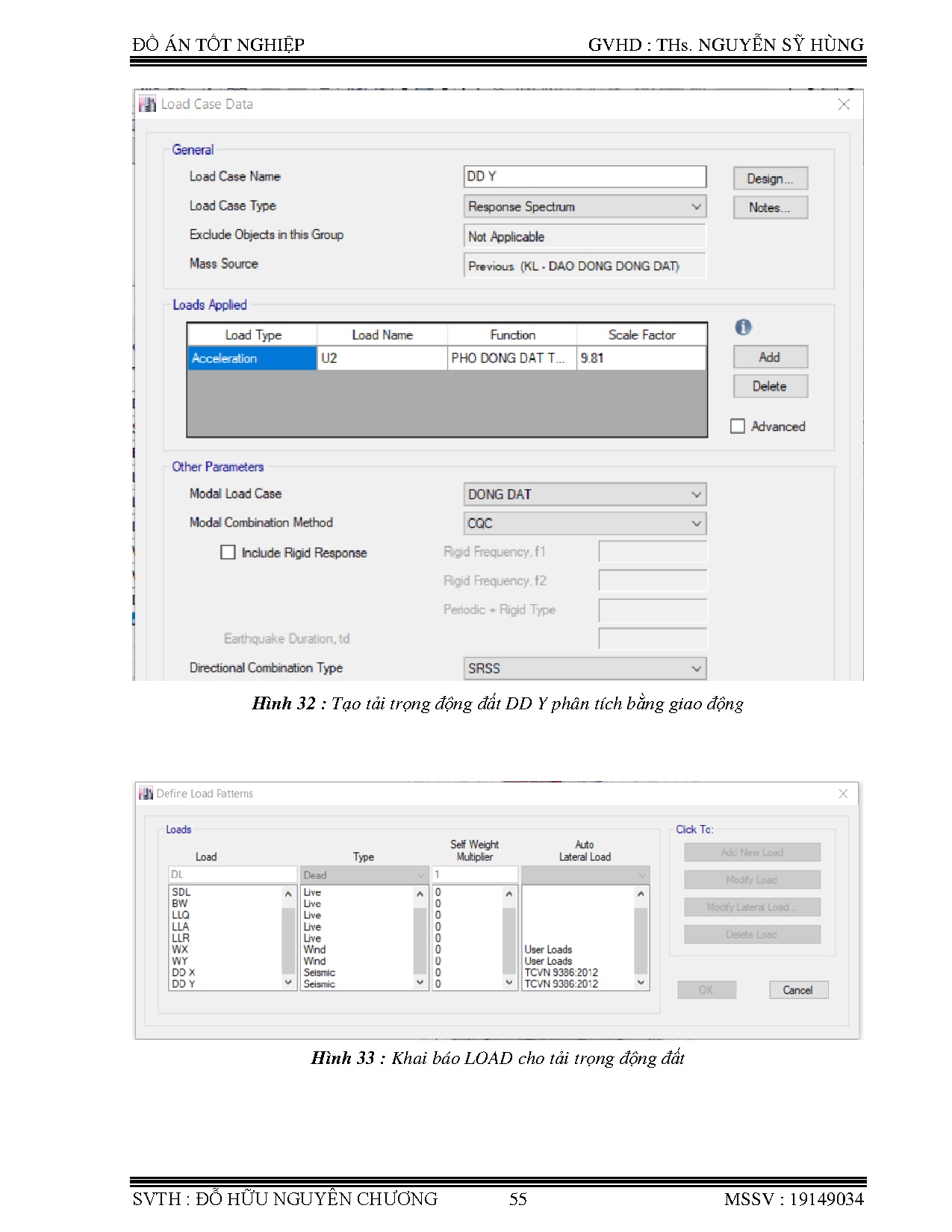Click the Load Case Name field
This screenshot has height=1232, width=952.
coord(584,177)
